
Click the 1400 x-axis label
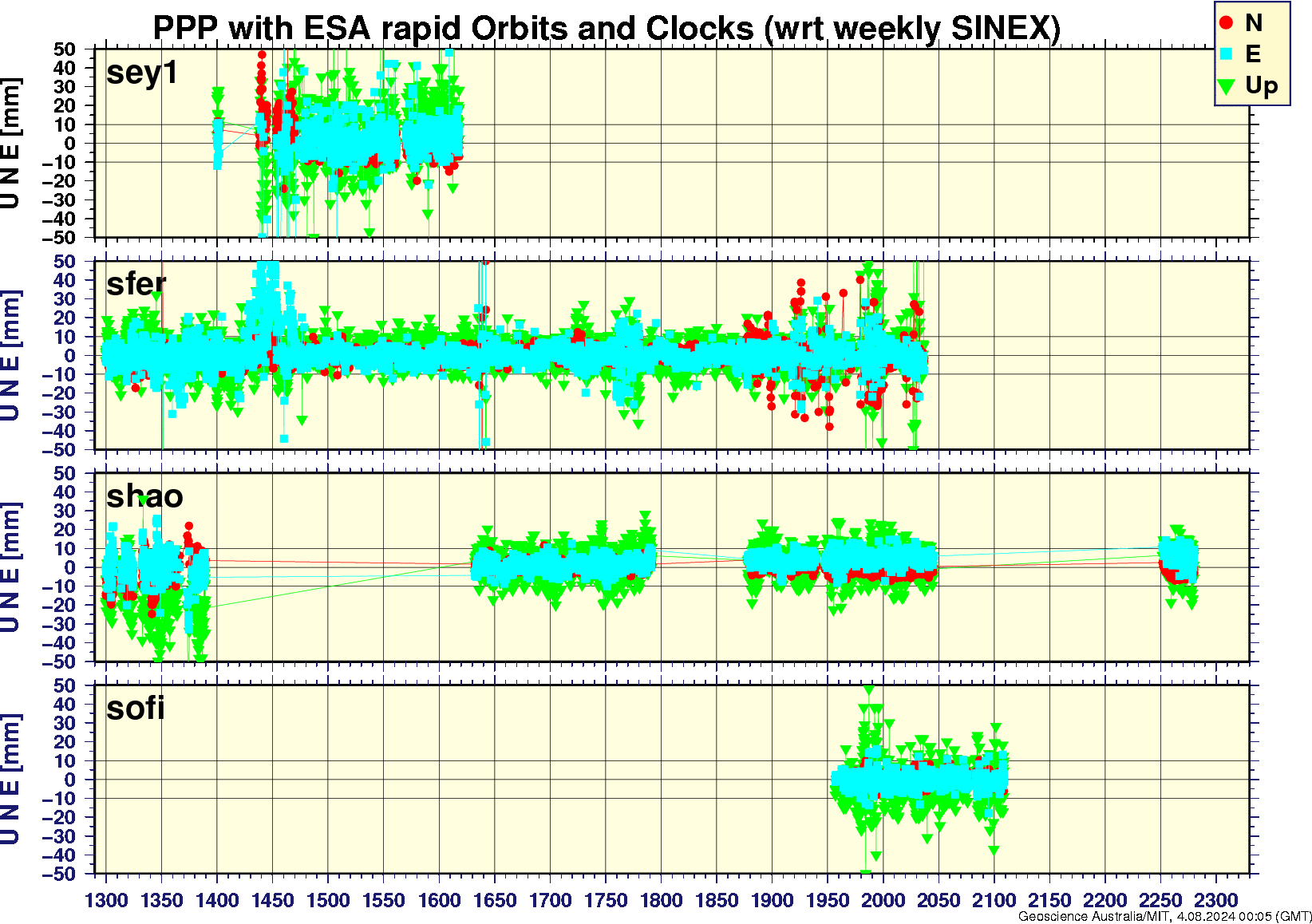(x=217, y=900)
